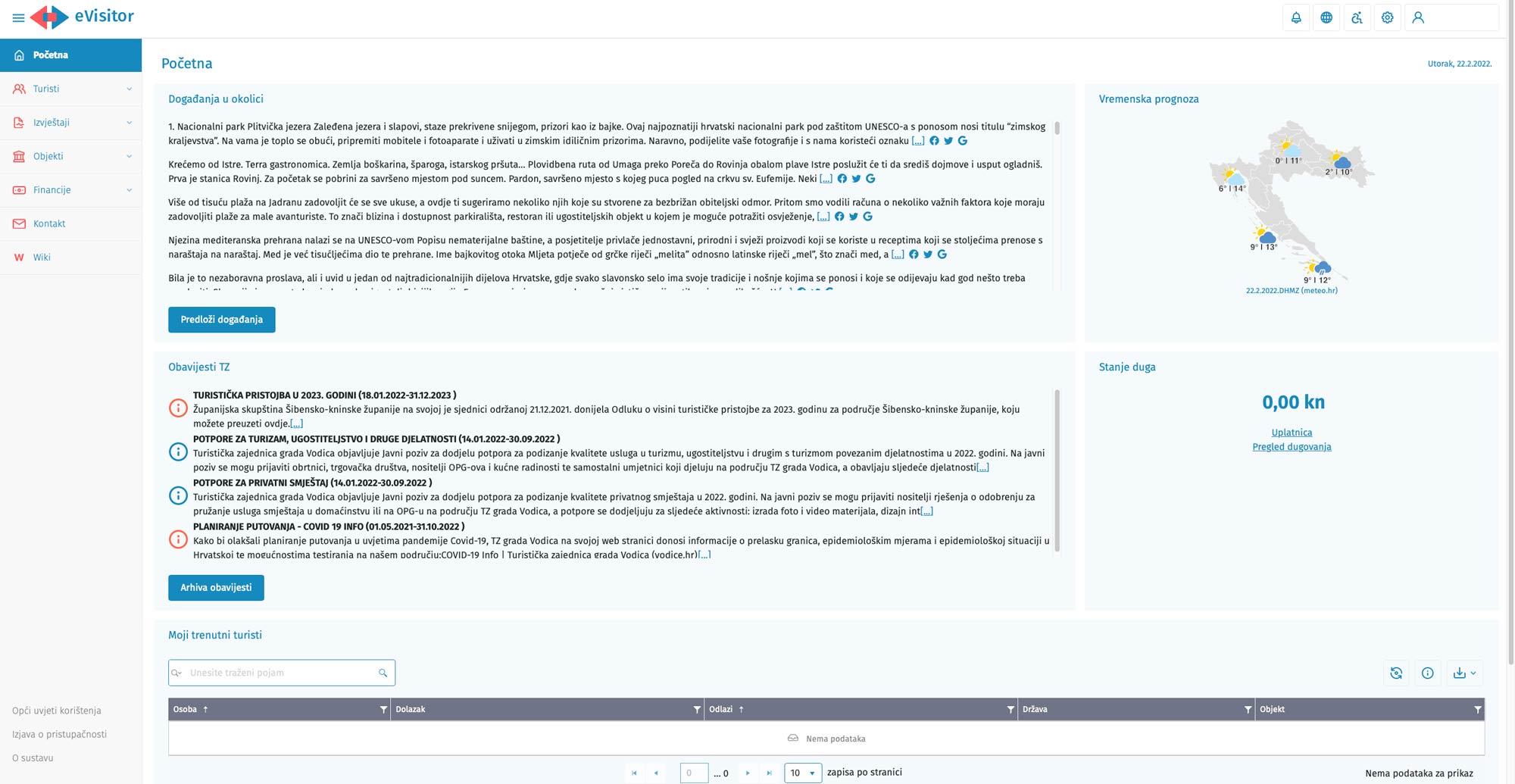Share Jadran beaches event on Facebook
The width and height of the screenshot is (1515, 784).
point(839,217)
